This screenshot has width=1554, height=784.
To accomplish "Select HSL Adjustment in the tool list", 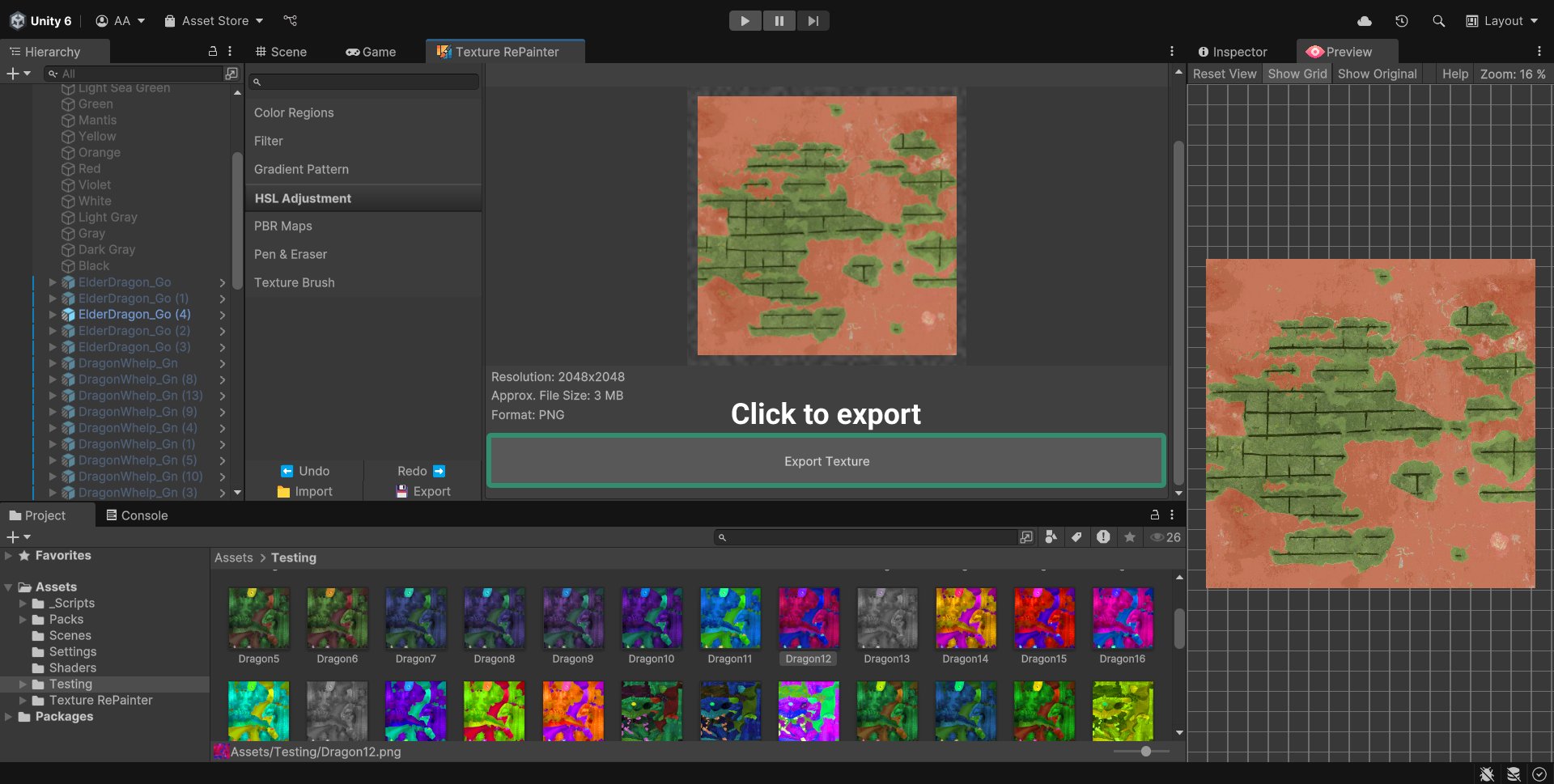I will click(303, 198).
